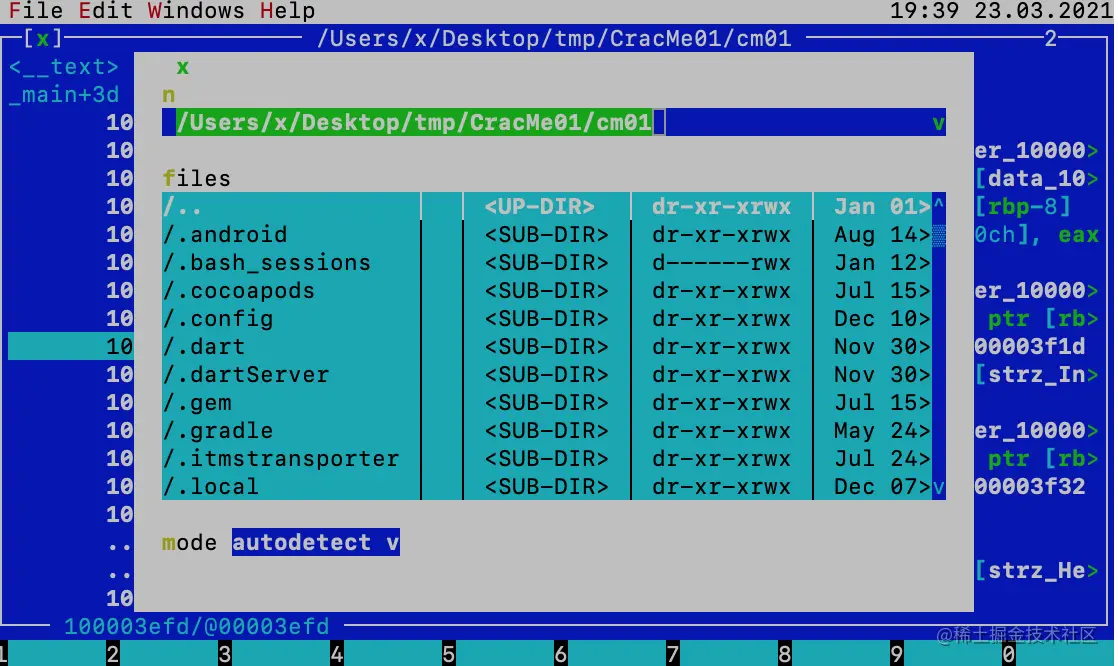Click the file list scrollbar thumb
This screenshot has height=666, width=1118.
(938, 235)
